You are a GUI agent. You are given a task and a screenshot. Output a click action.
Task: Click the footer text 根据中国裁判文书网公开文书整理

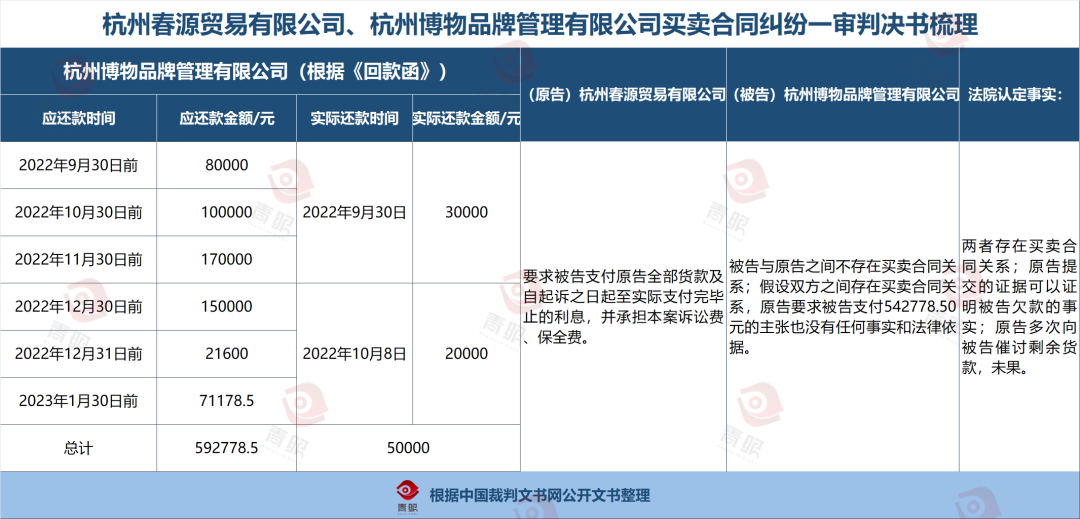click(x=539, y=495)
